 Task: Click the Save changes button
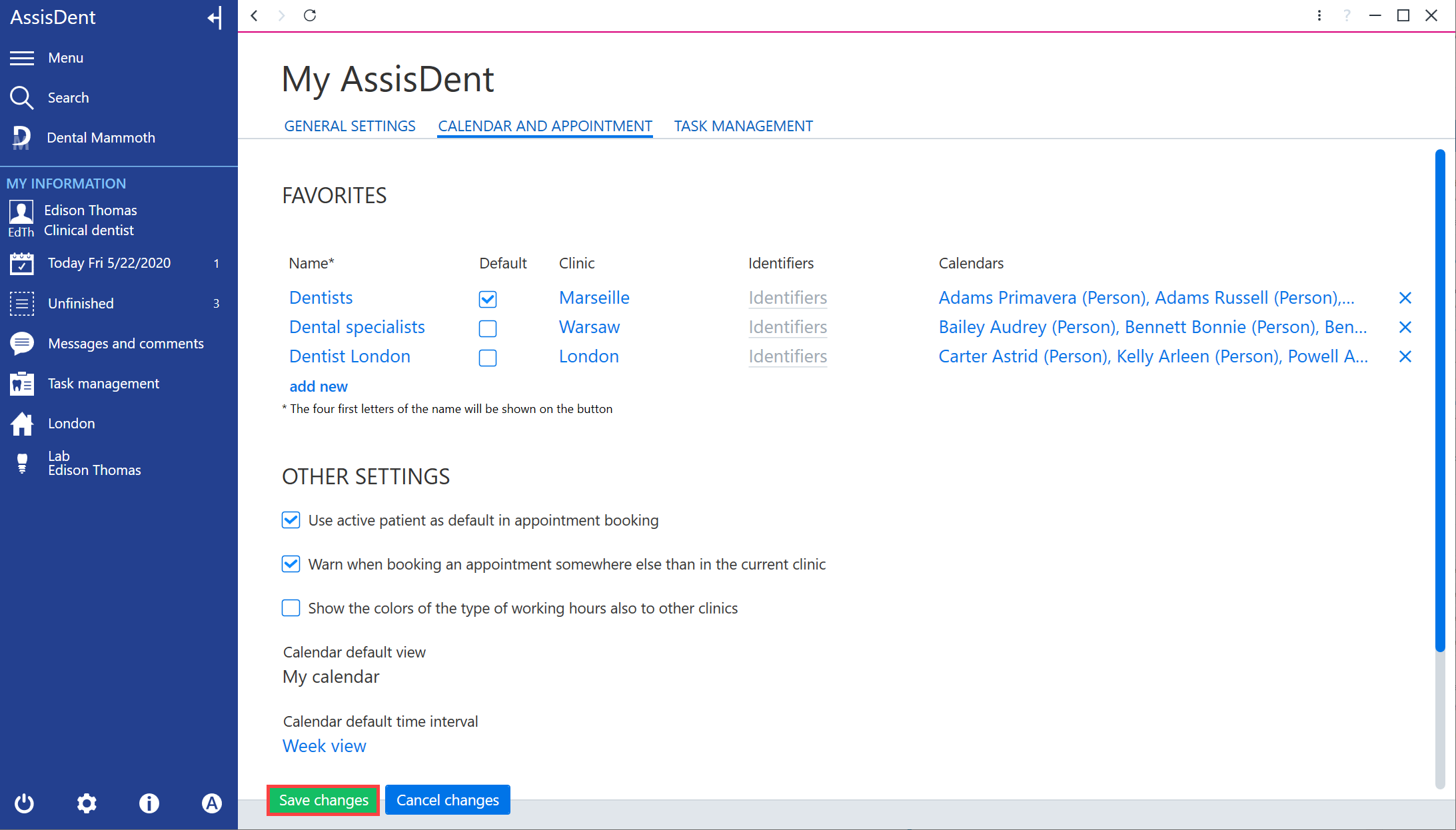324,800
